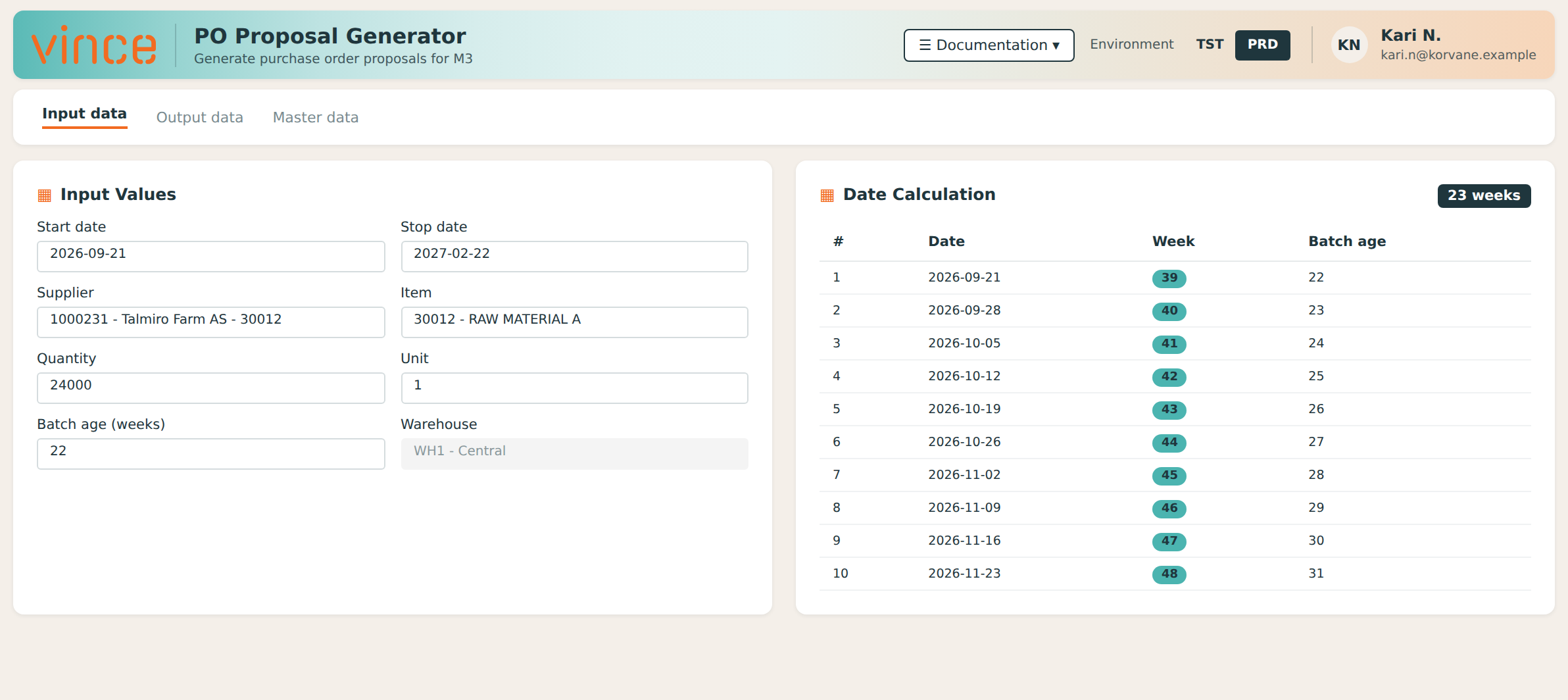Click the week 47 badge
The height and width of the screenshot is (700, 1568).
click(1169, 541)
